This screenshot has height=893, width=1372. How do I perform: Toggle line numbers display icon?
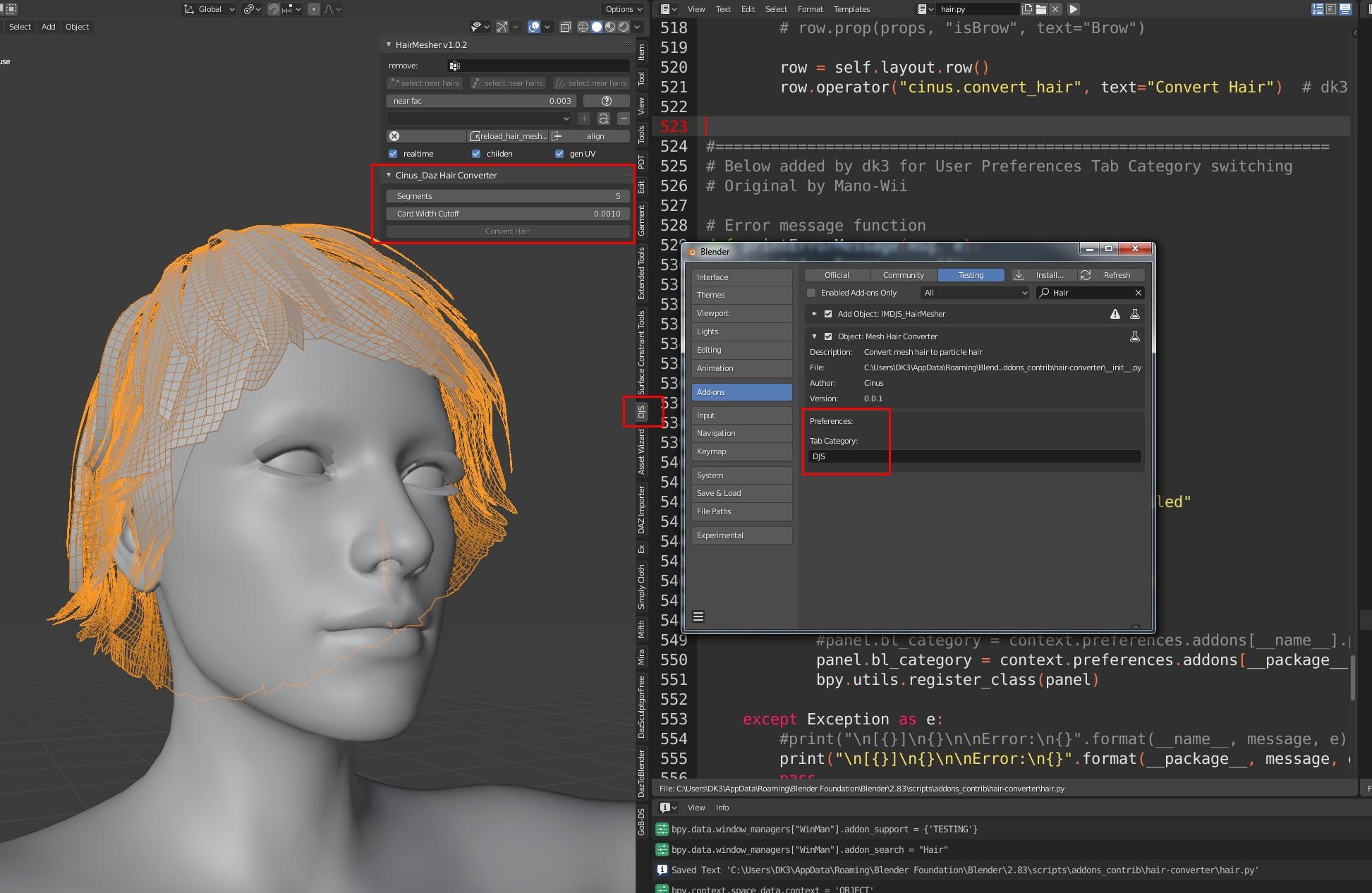point(1317,9)
